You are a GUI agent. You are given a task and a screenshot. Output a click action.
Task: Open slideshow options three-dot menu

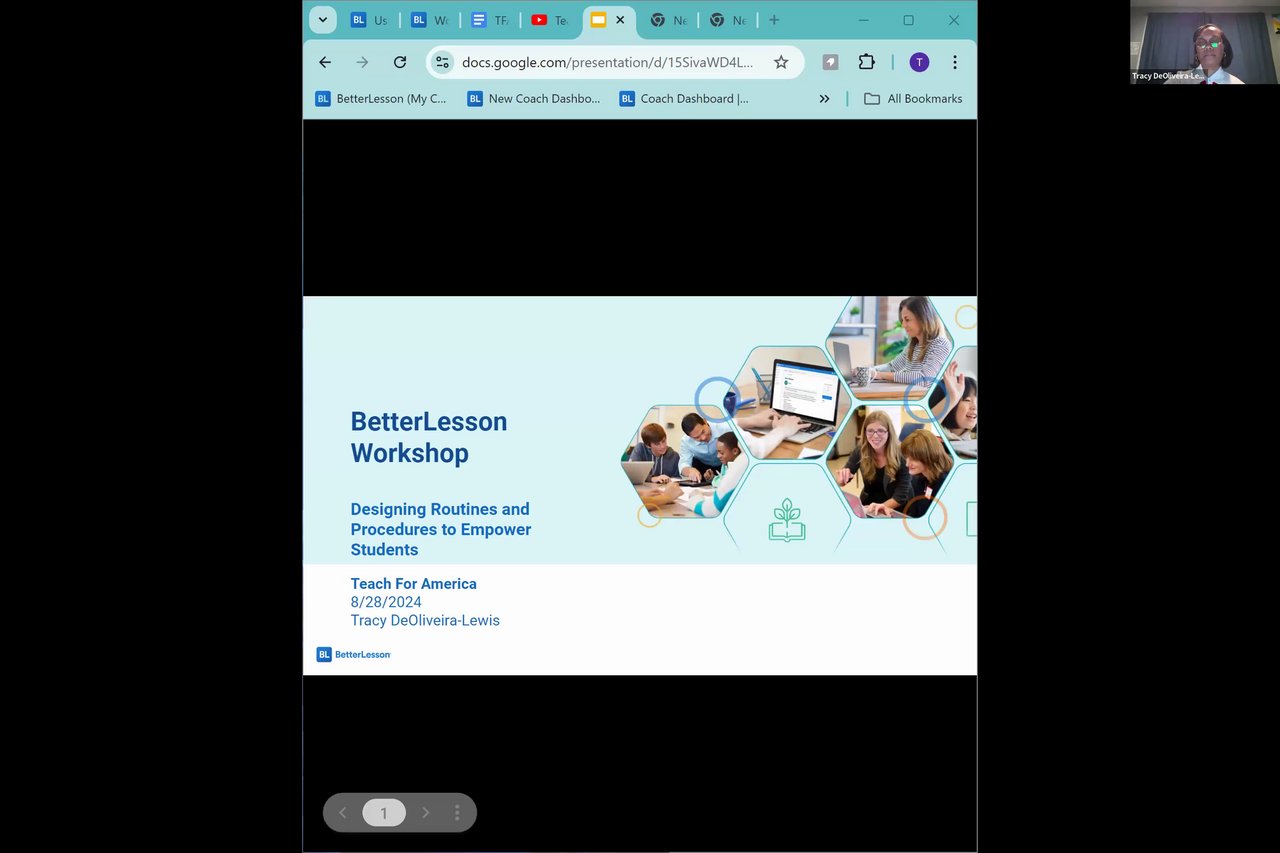pyautogui.click(x=457, y=813)
